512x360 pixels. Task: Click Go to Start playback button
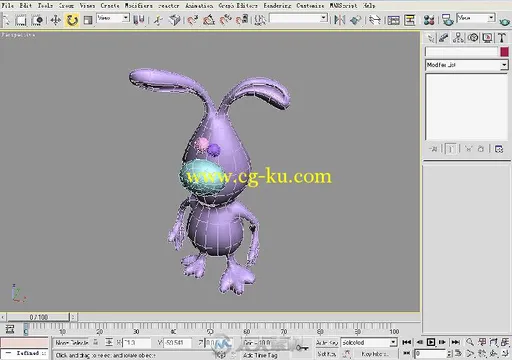tap(407, 342)
